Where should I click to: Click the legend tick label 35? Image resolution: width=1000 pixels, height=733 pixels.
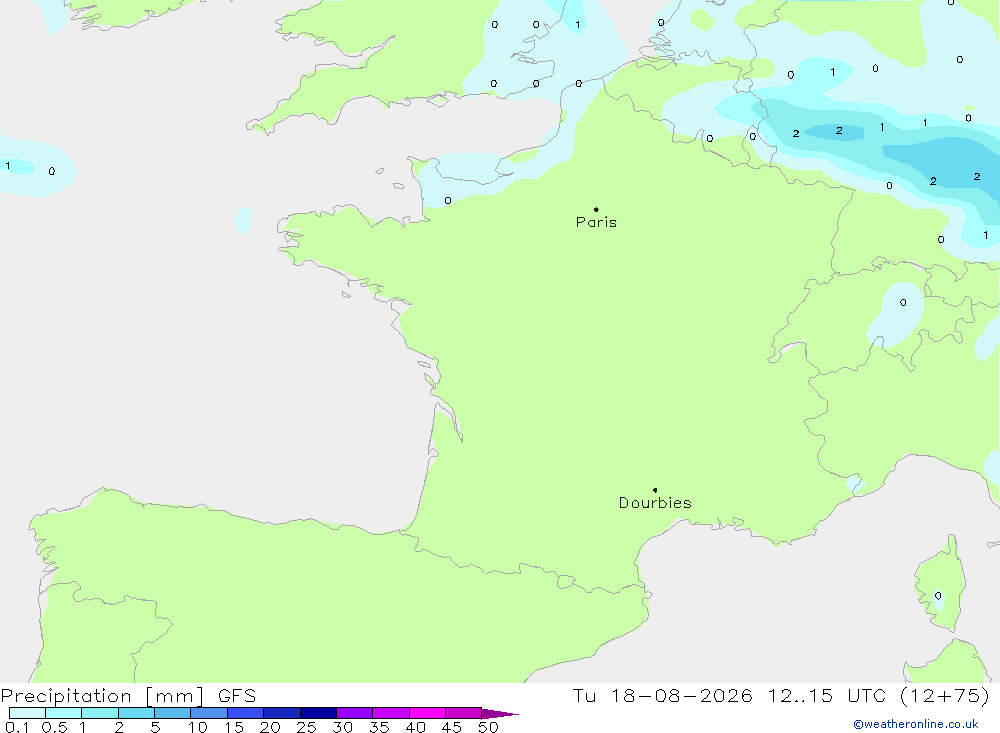379,727
